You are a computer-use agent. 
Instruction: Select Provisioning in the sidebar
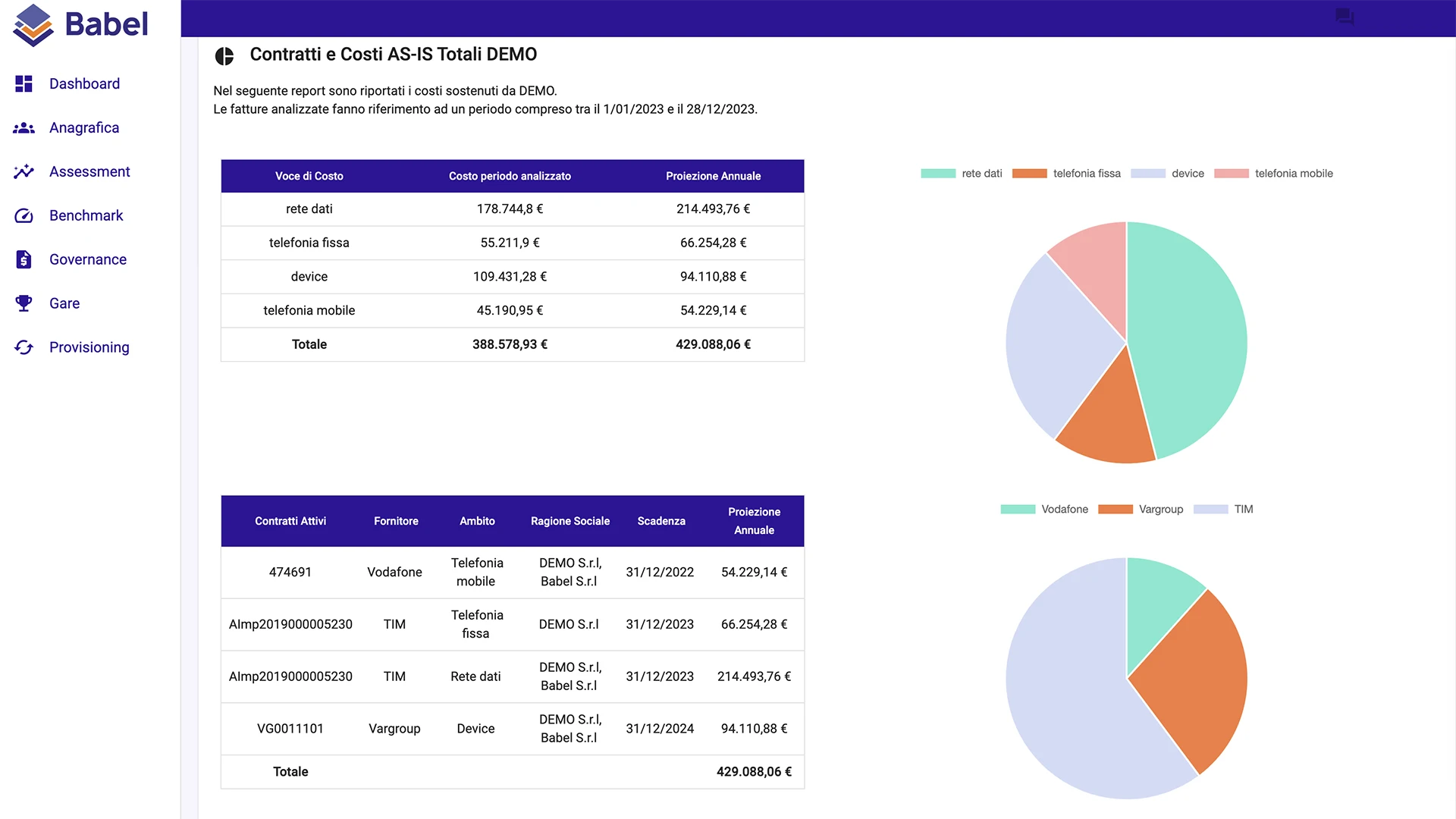[89, 347]
